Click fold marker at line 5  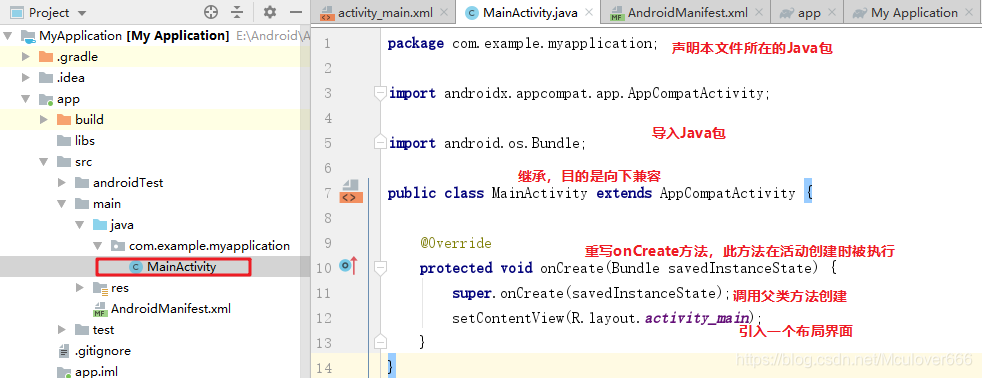coord(380,143)
